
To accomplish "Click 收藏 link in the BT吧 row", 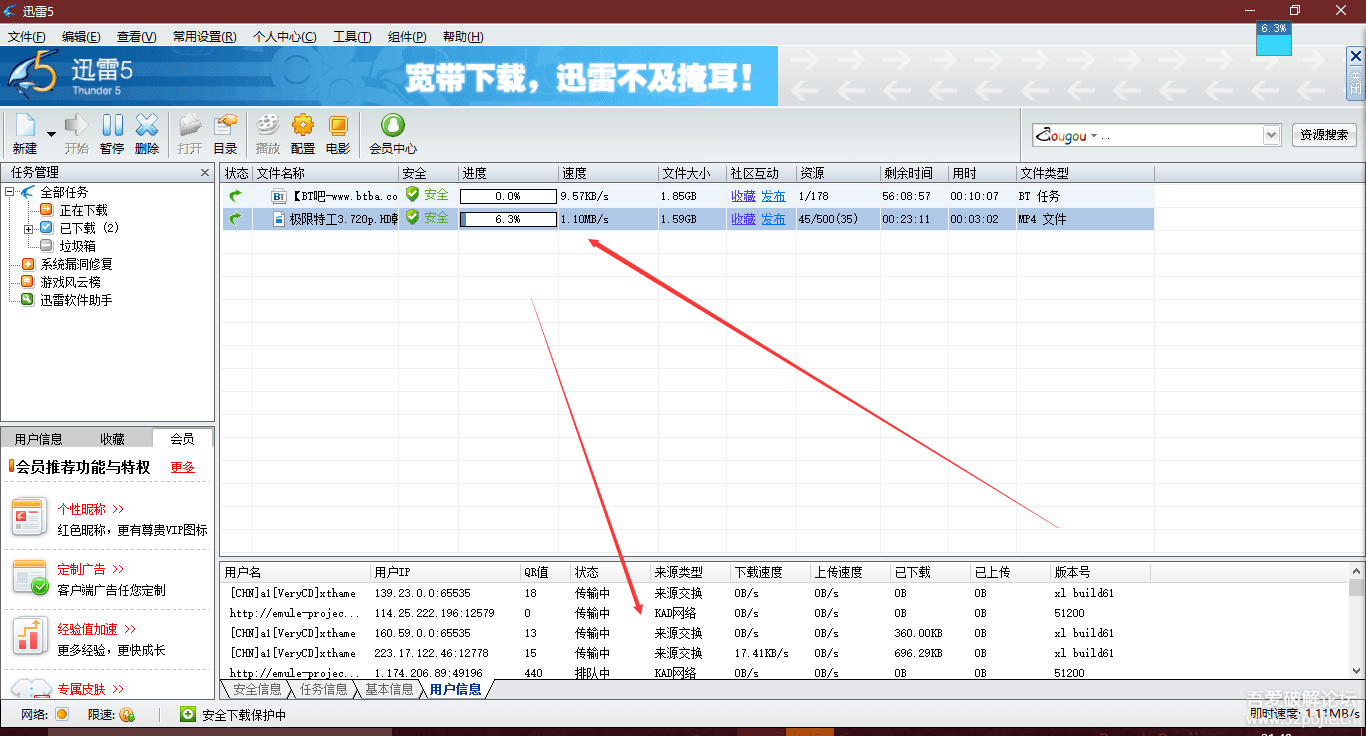I will 743,196.
